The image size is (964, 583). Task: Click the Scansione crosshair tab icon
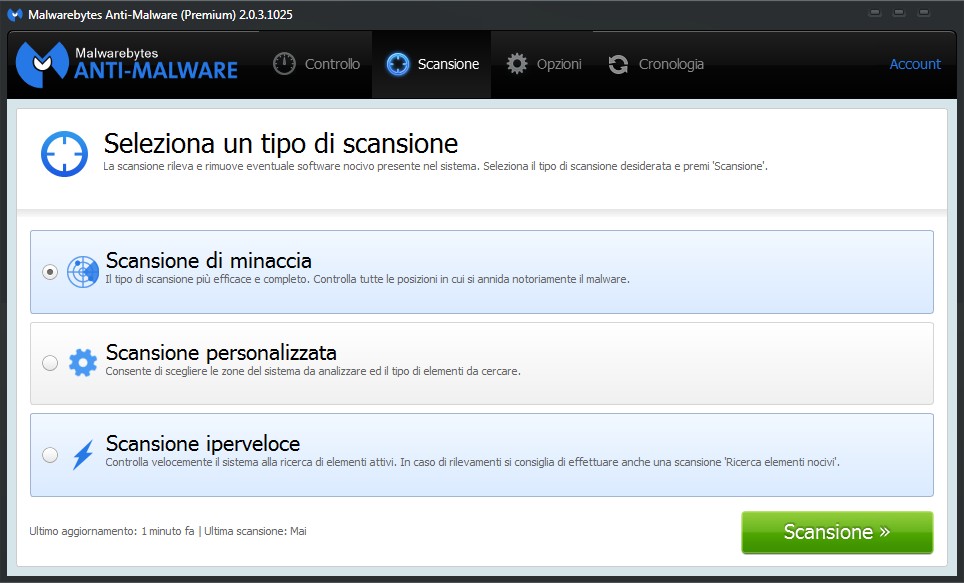point(398,64)
